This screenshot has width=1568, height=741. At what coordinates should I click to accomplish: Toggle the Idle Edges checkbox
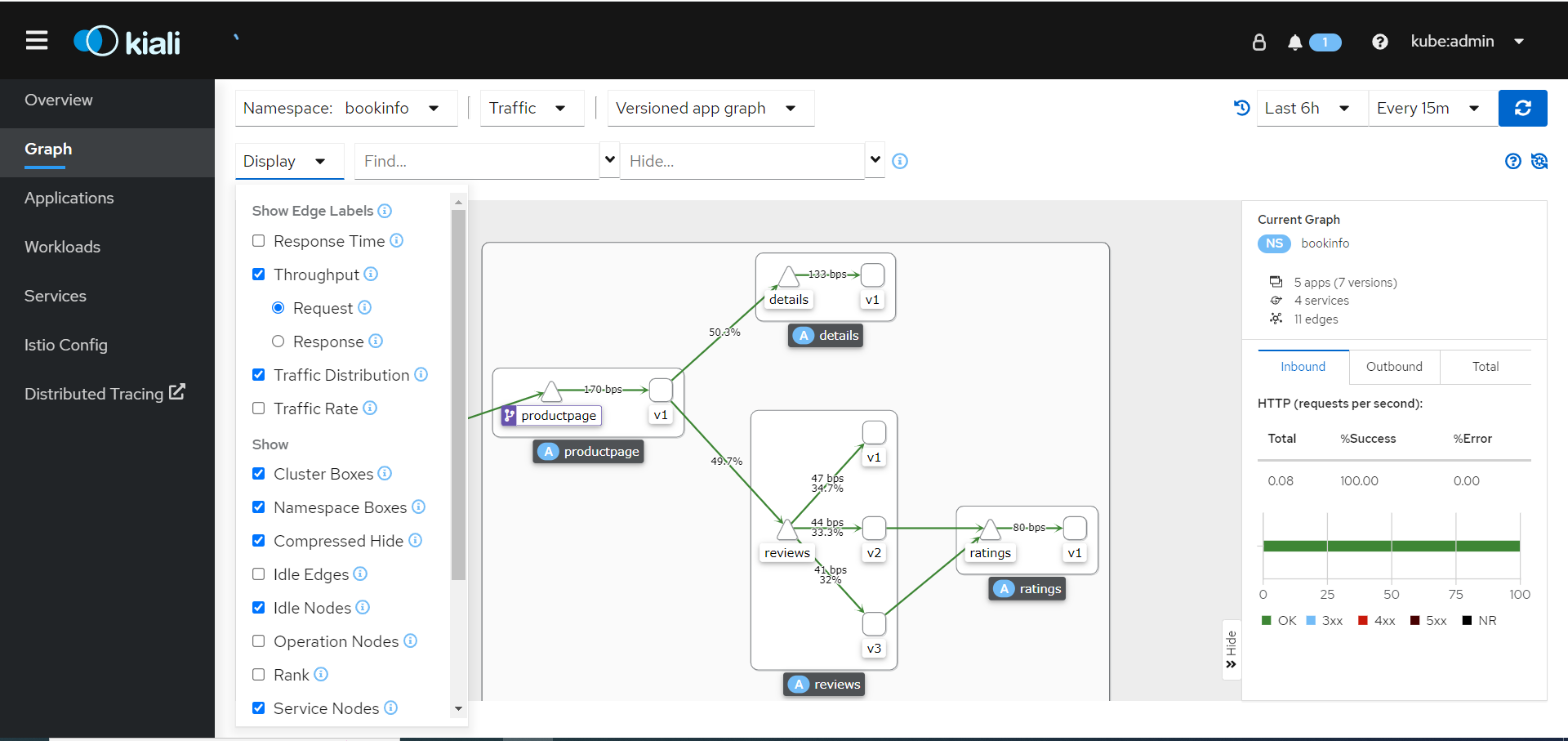259,574
